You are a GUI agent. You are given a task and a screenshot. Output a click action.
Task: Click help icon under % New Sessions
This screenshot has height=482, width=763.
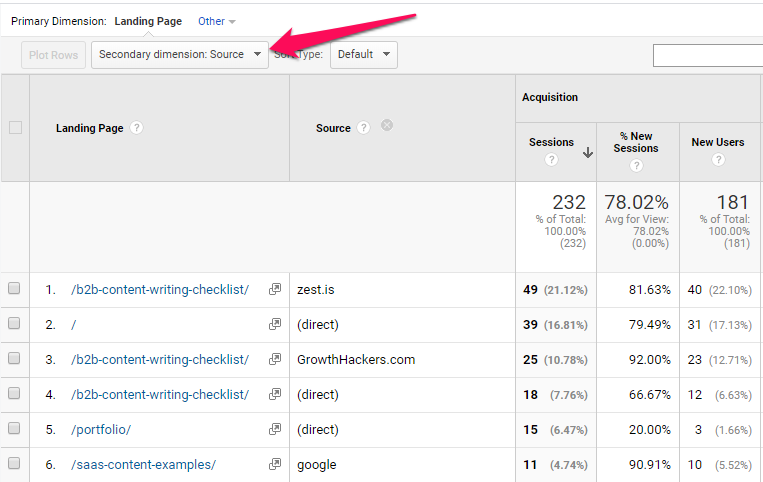click(x=636, y=165)
